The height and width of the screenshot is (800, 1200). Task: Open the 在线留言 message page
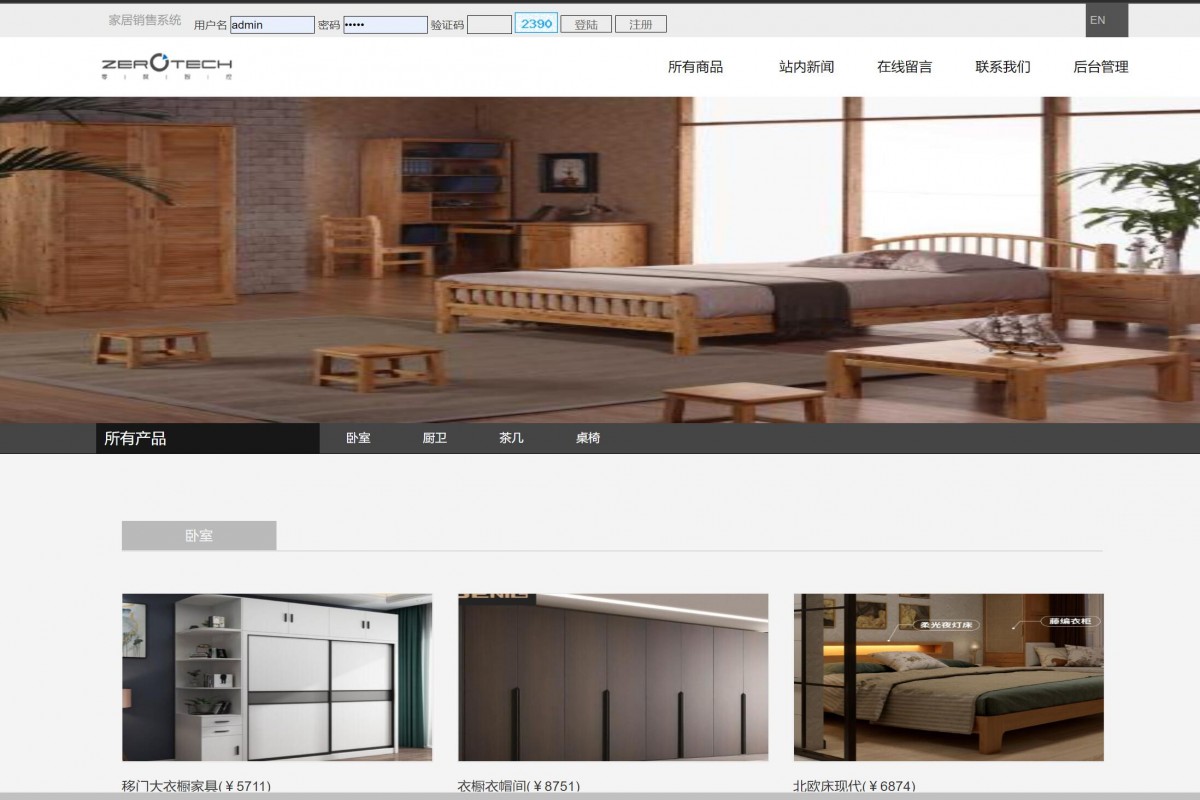904,67
